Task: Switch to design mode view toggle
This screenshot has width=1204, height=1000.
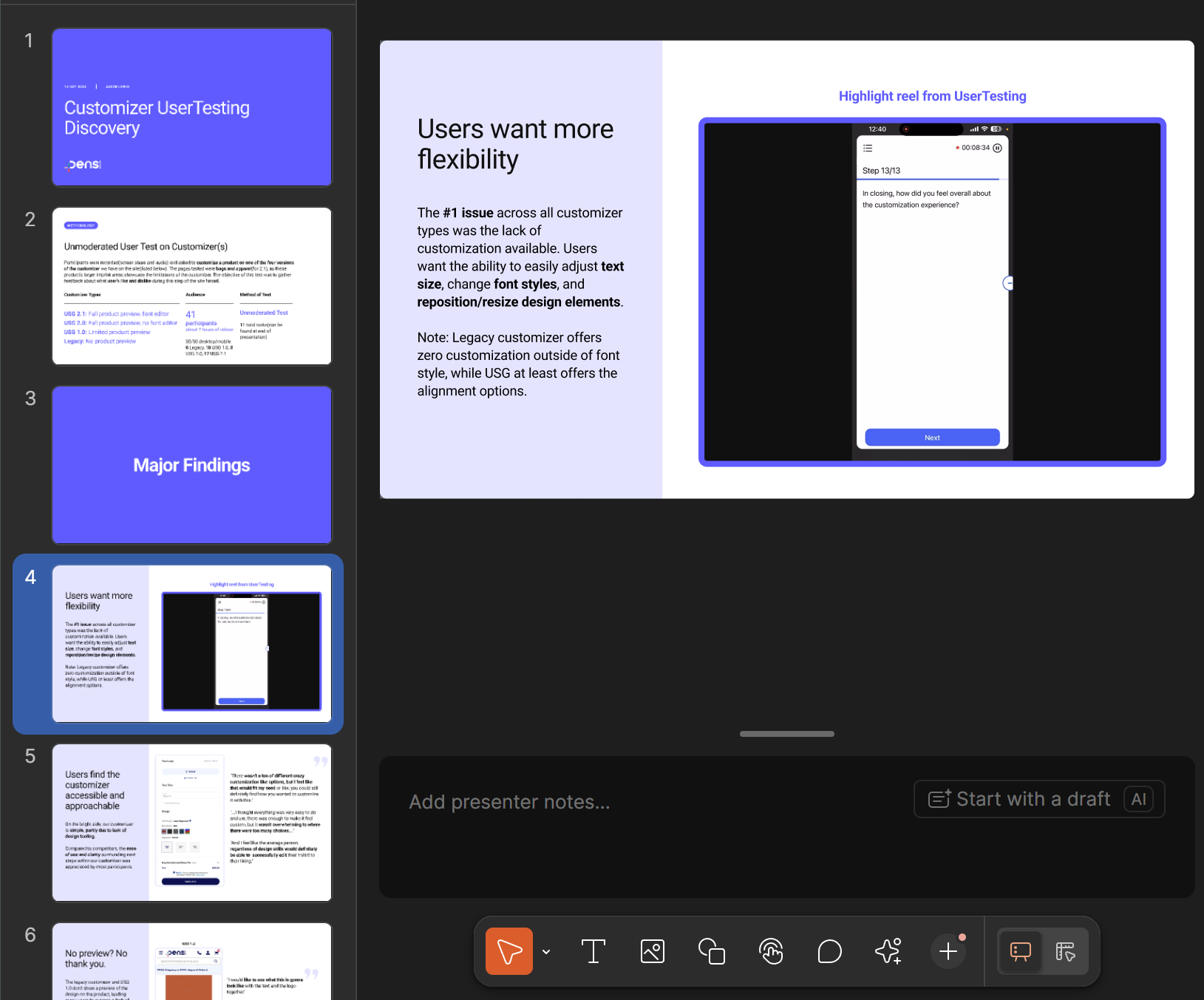Action: point(1064,951)
